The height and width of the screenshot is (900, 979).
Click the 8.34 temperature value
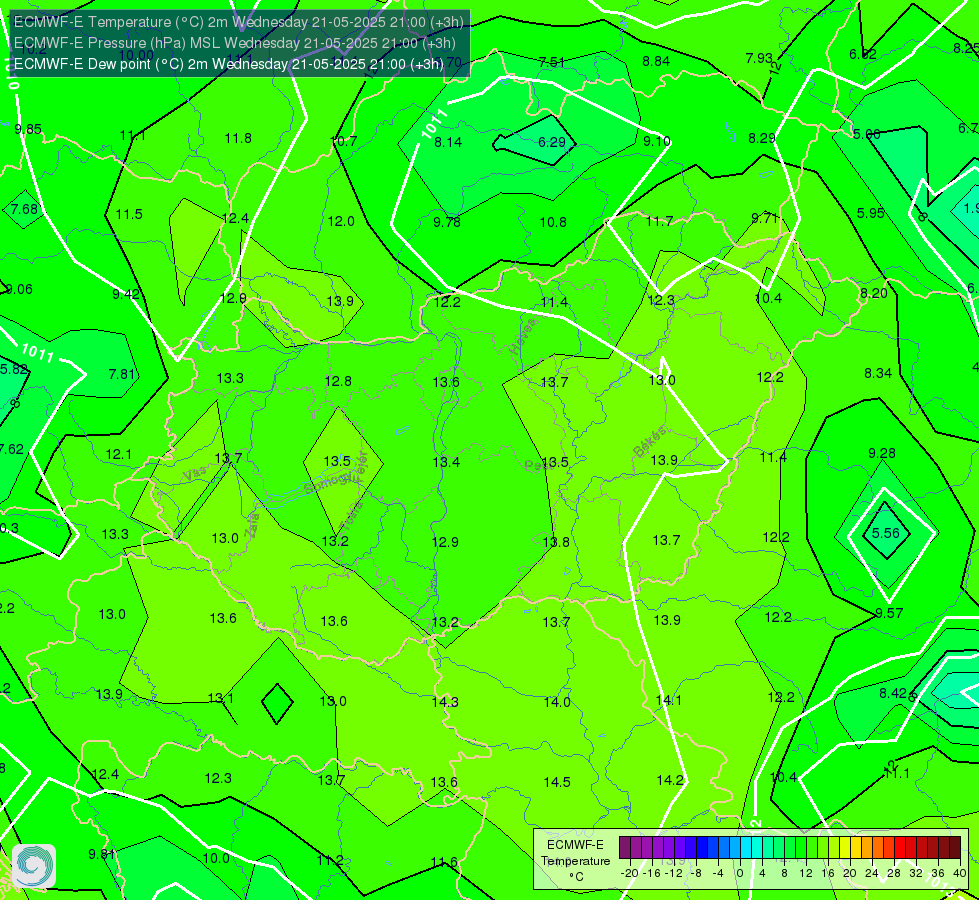point(878,373)
